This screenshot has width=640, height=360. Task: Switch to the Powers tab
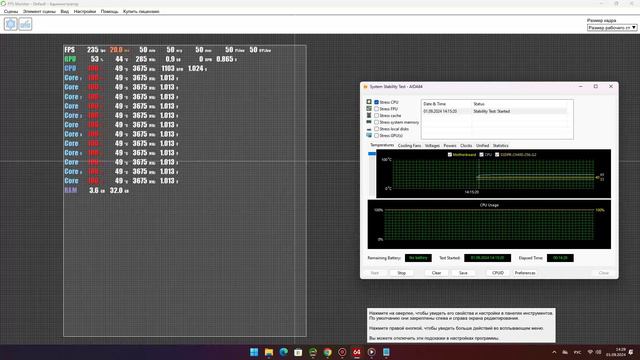click(x=450, y=145)
